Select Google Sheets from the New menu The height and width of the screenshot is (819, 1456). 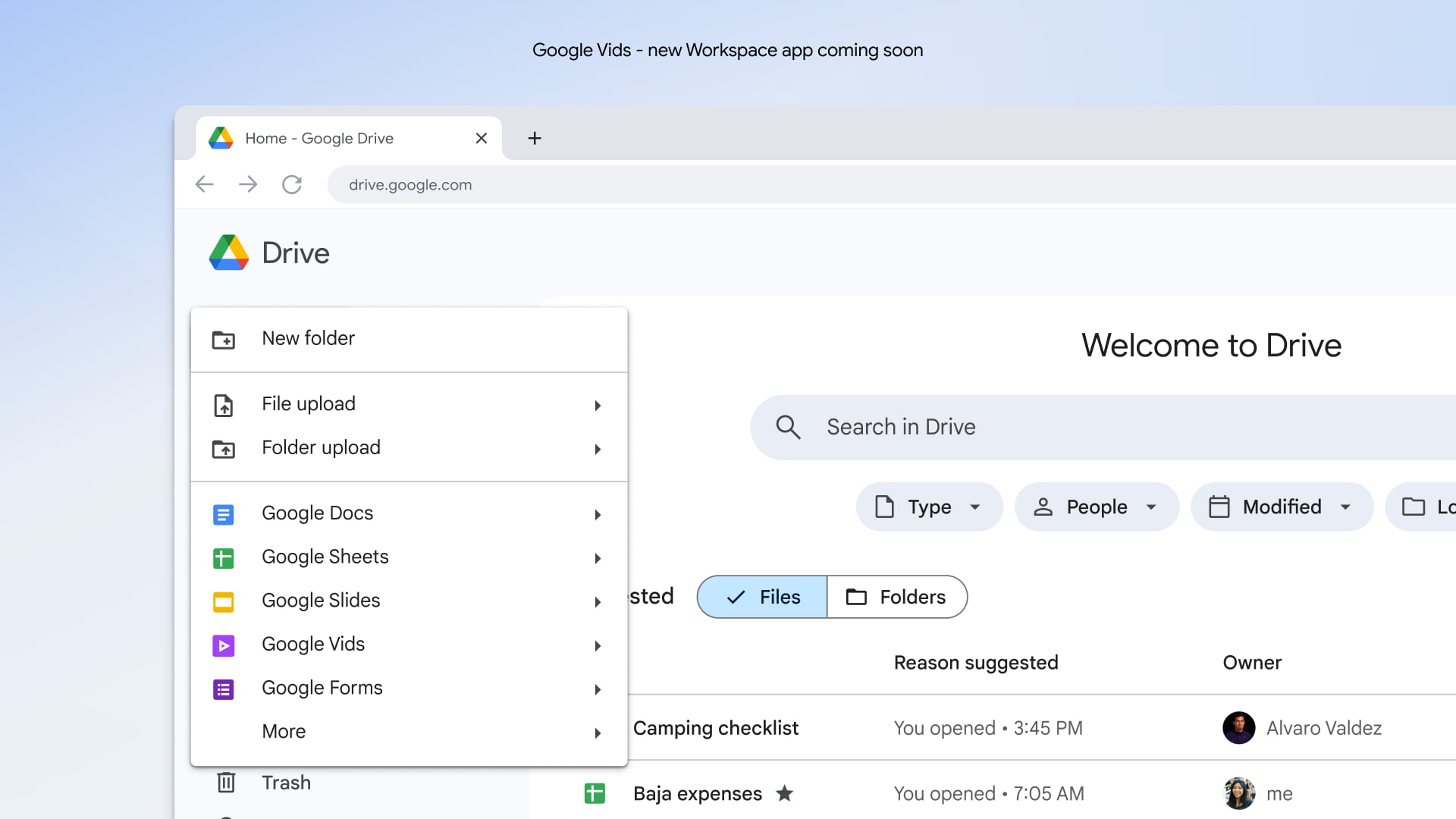click(325, 556)
